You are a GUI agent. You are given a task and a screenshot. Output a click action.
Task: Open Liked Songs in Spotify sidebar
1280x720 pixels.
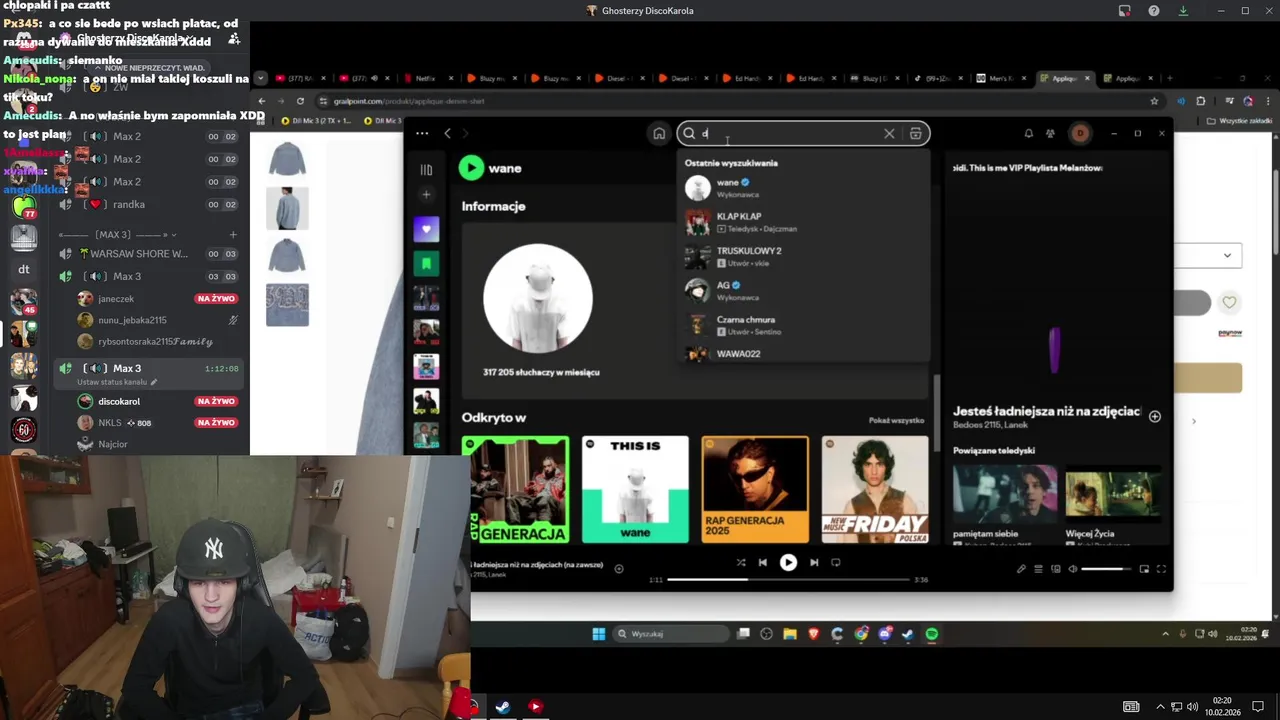426,229
